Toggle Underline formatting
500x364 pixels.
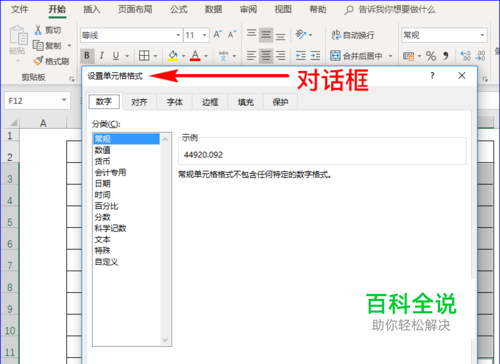pos(116,56)
